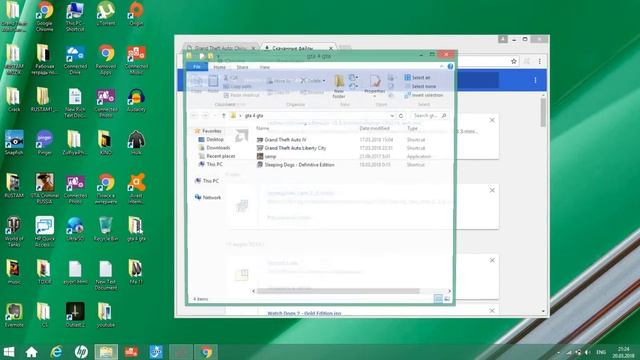Click Invert selection in Explorer ribbon
640x360 pixels.
[424, 95]
